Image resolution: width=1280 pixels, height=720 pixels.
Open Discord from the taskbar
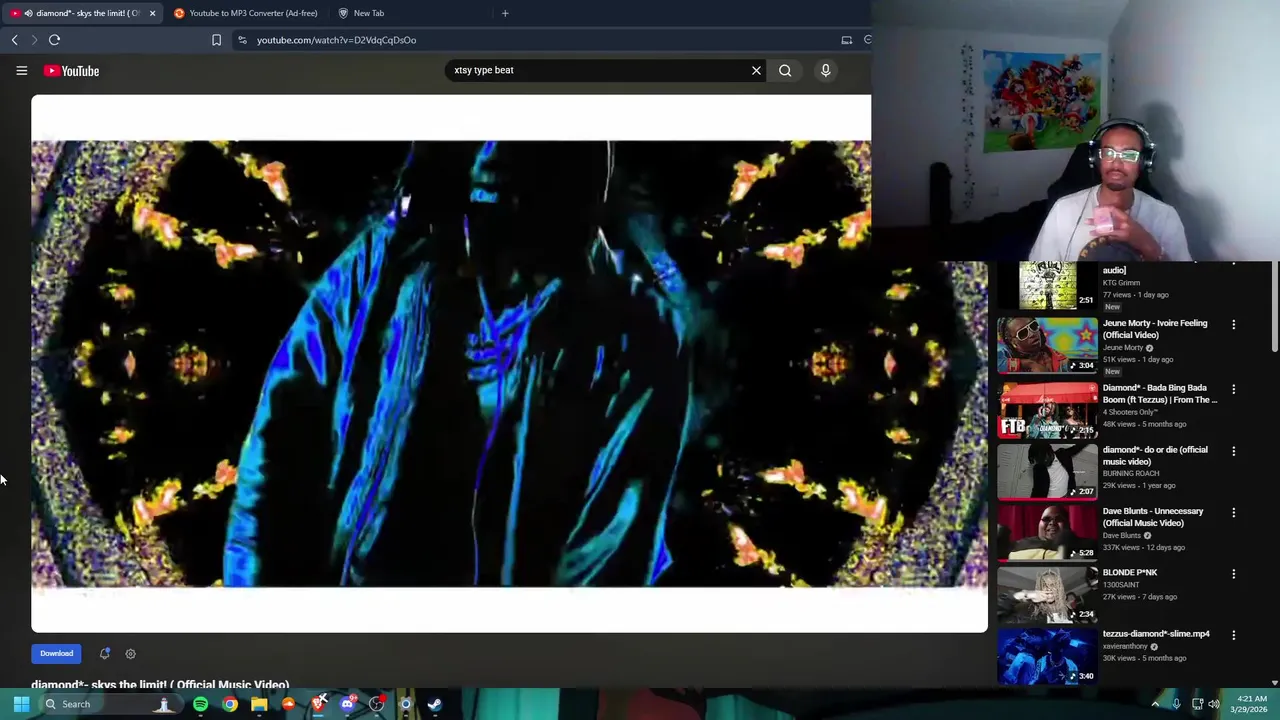347,704
